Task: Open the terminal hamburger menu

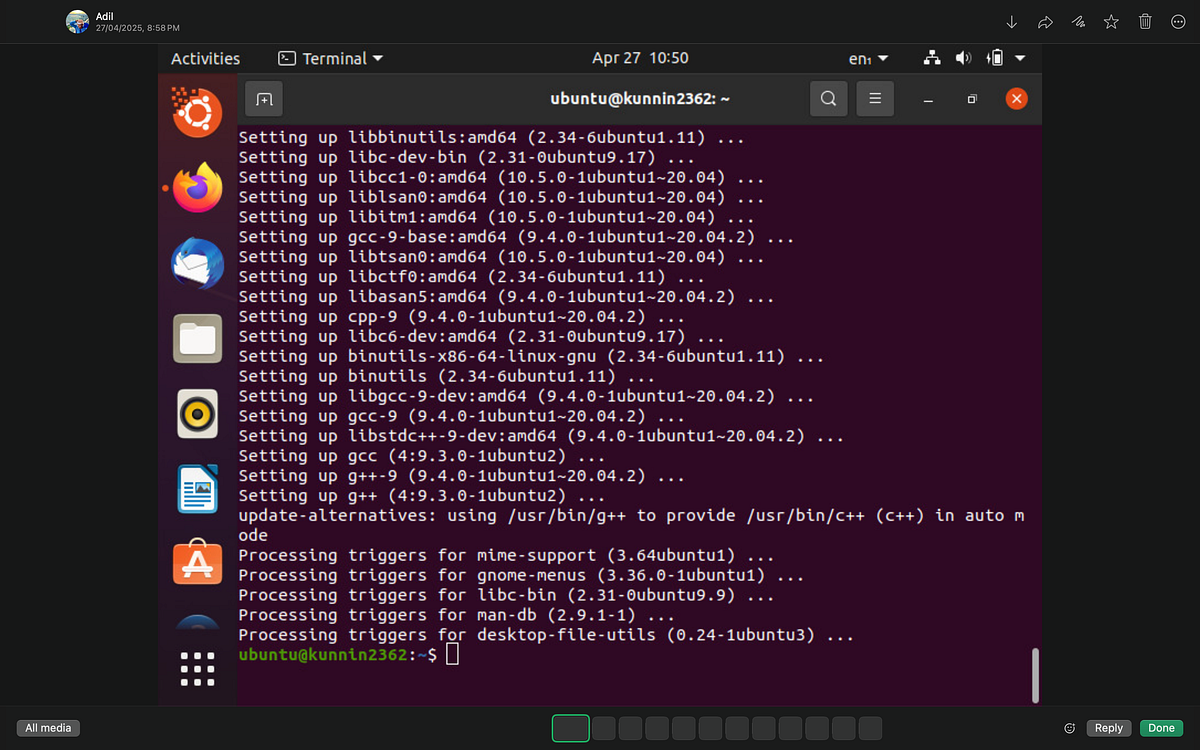Action: [875, 99]
